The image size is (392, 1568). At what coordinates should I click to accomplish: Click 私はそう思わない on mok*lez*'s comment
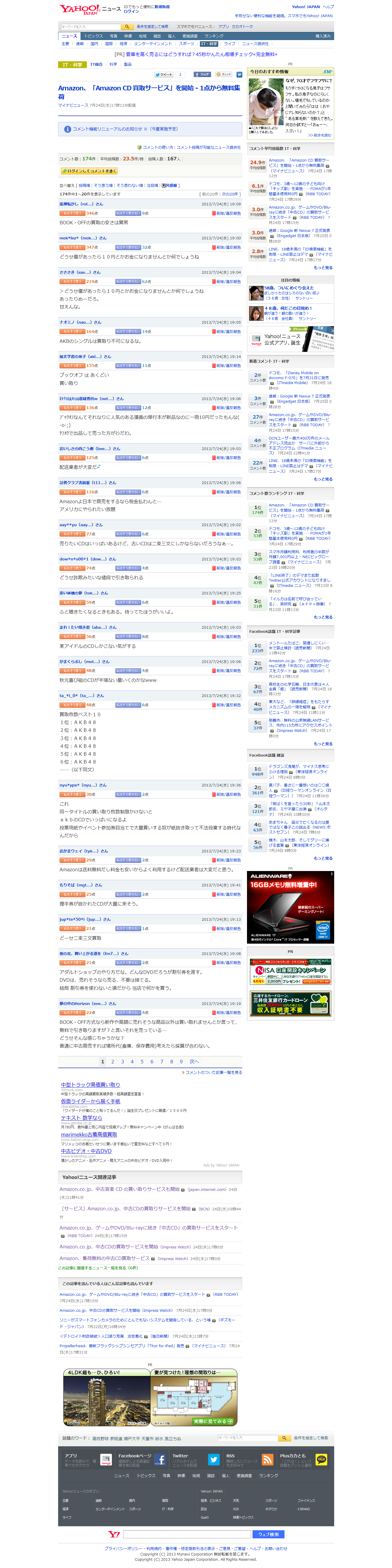128,247
